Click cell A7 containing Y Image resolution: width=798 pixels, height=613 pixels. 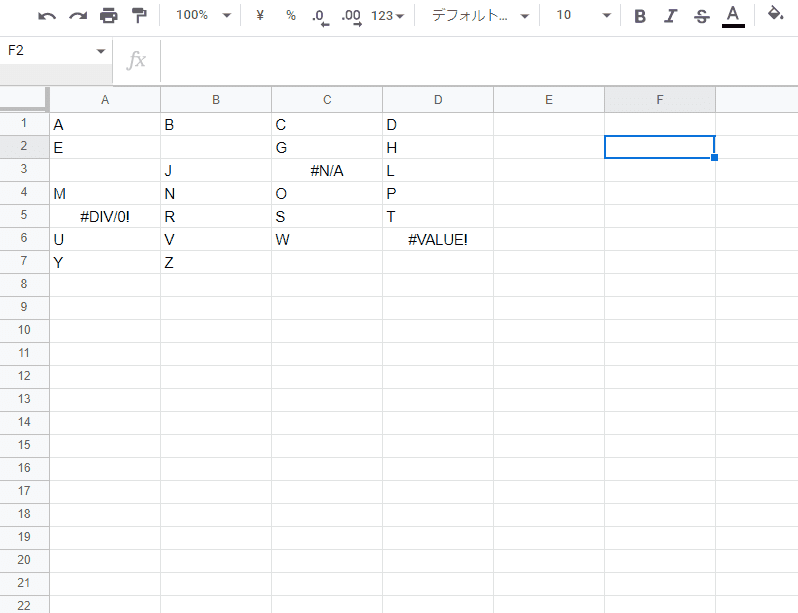[x=105, y=262]
